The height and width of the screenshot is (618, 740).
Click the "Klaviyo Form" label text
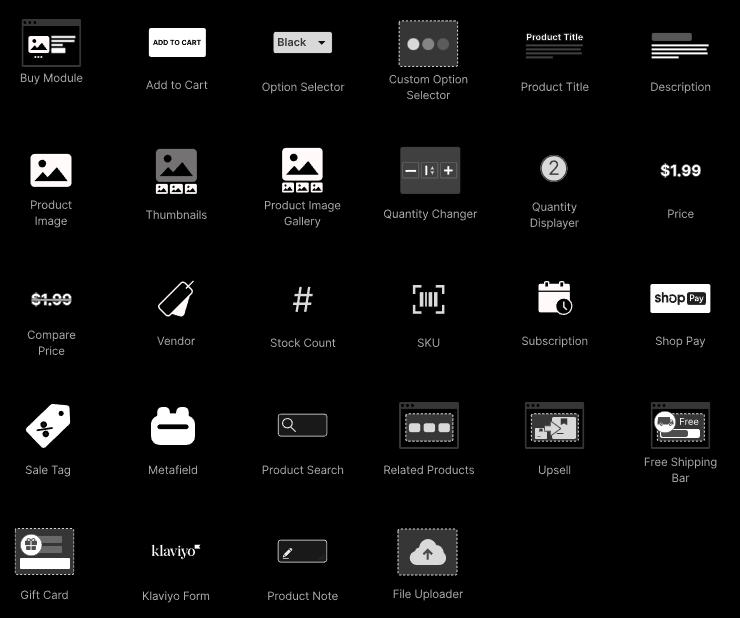coord(176,596)
